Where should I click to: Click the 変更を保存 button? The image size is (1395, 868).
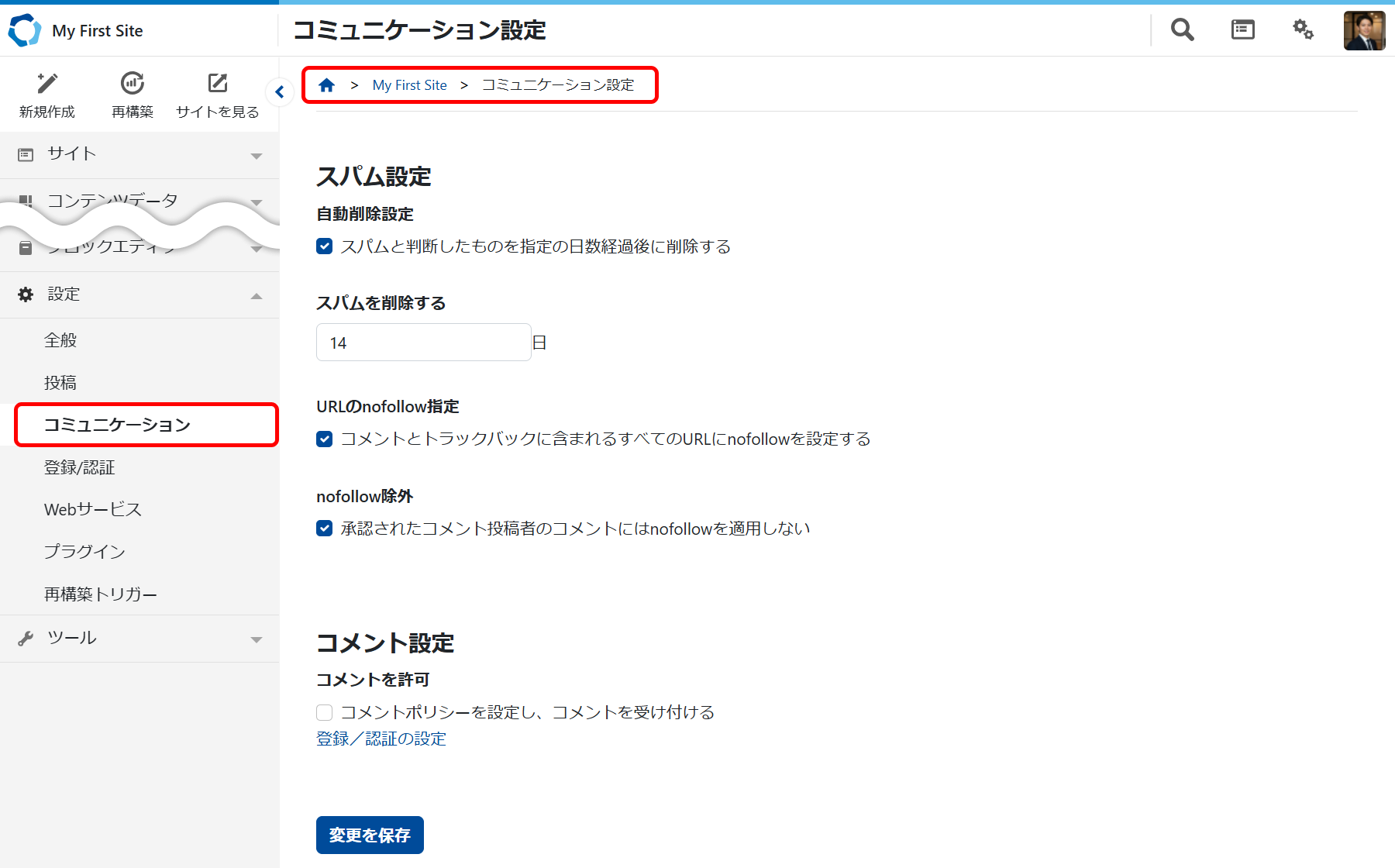pos(370,835)
